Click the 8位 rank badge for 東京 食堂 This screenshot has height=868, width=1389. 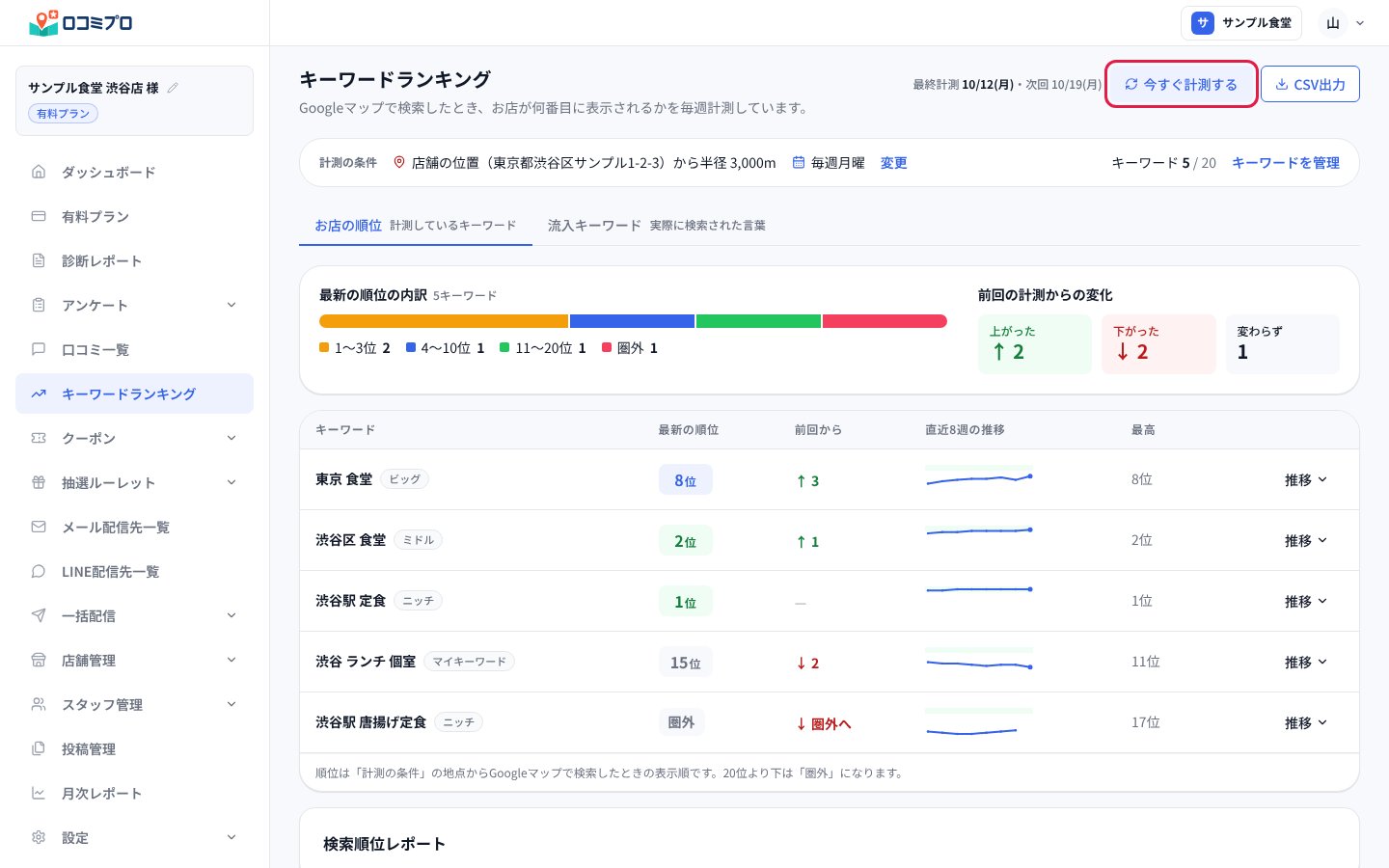(686, 480)
